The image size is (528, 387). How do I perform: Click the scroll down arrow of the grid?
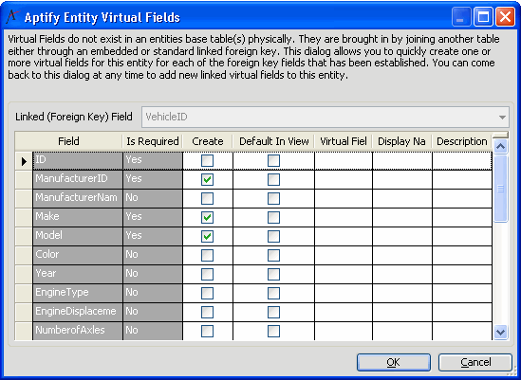[501, 332]
